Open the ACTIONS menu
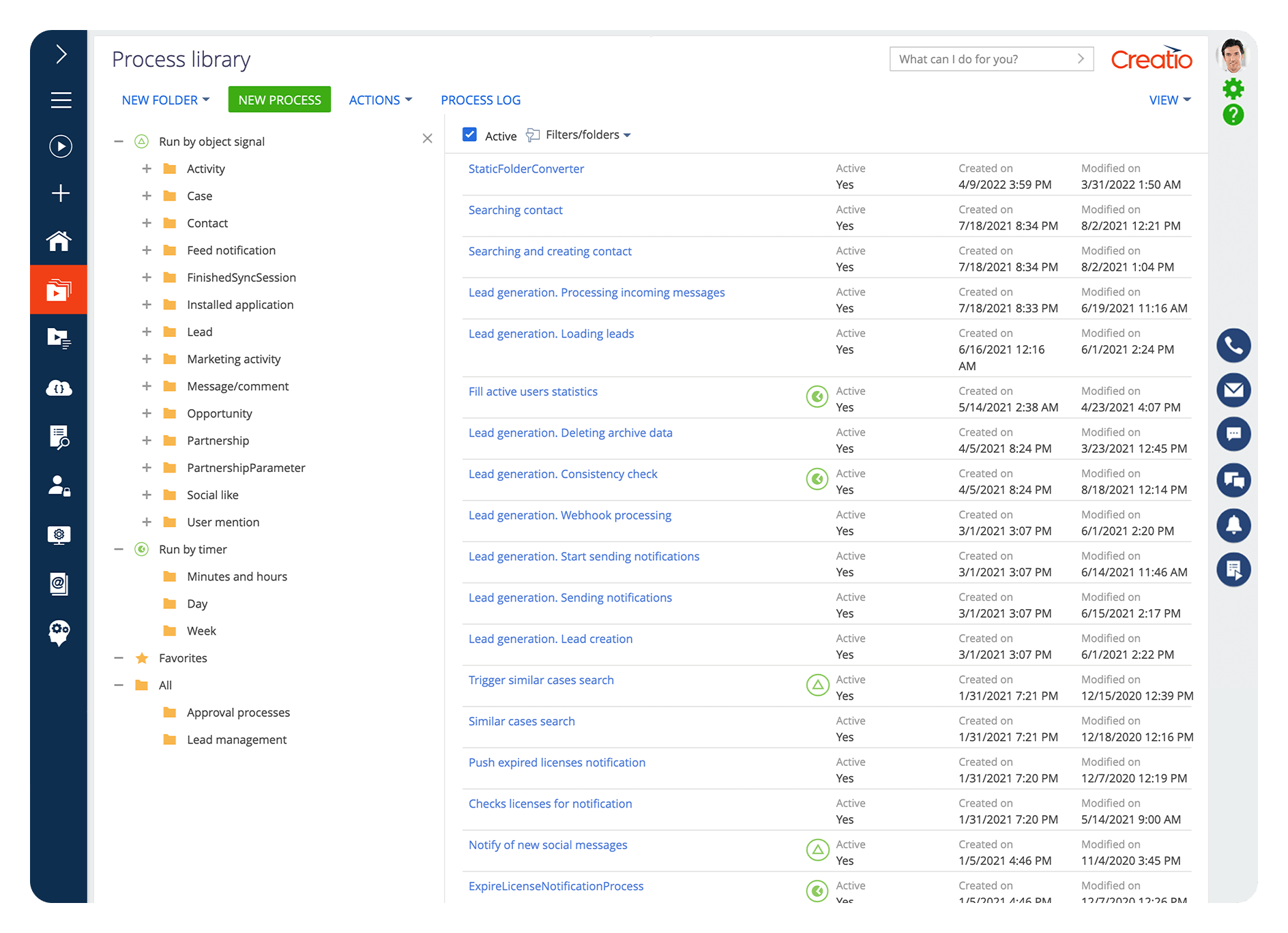This screenshot has height=933, width=1288. point(379,100)
